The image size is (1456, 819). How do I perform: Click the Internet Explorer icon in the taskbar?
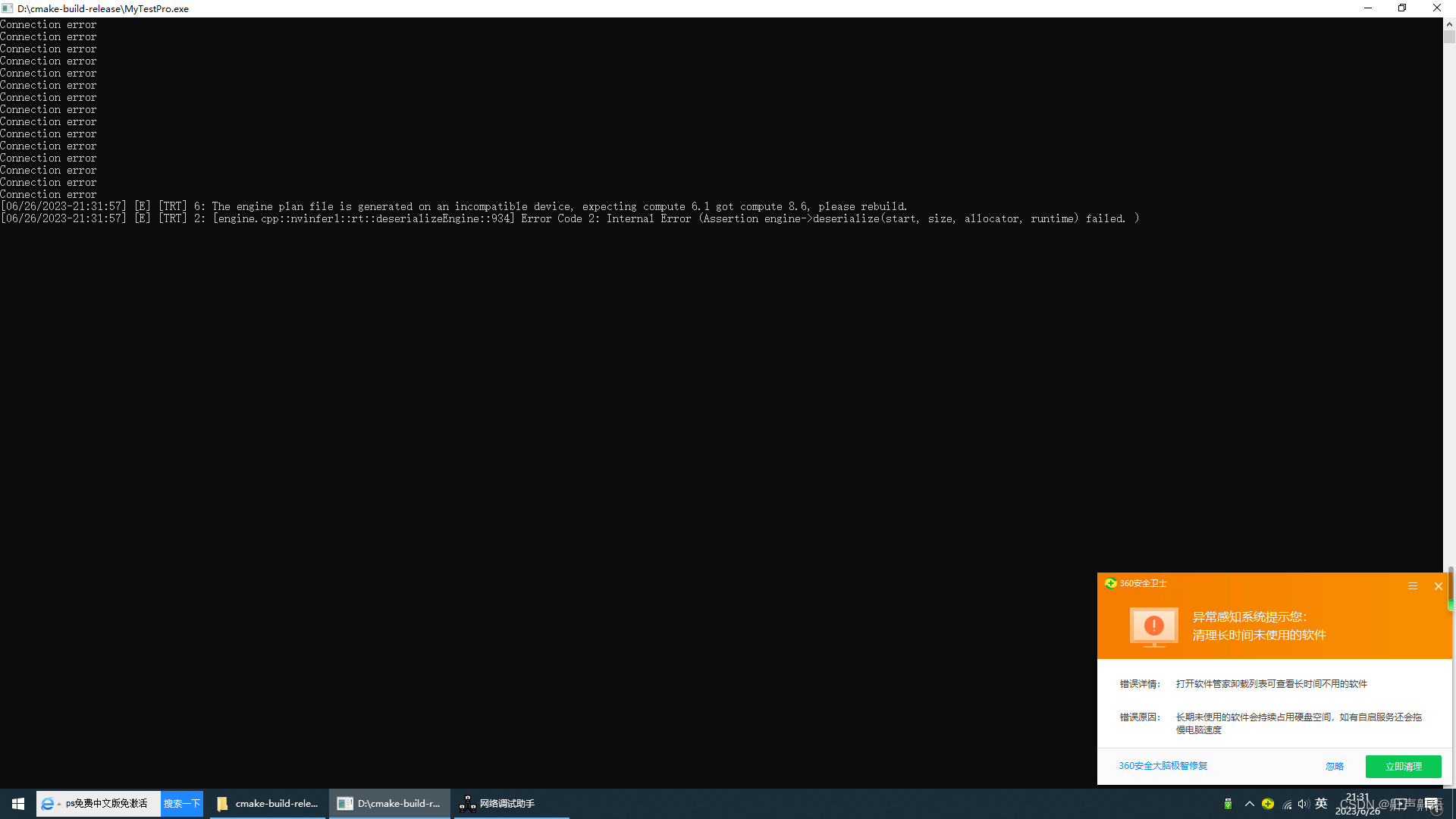pyautogui.click(x=48, y=804)
